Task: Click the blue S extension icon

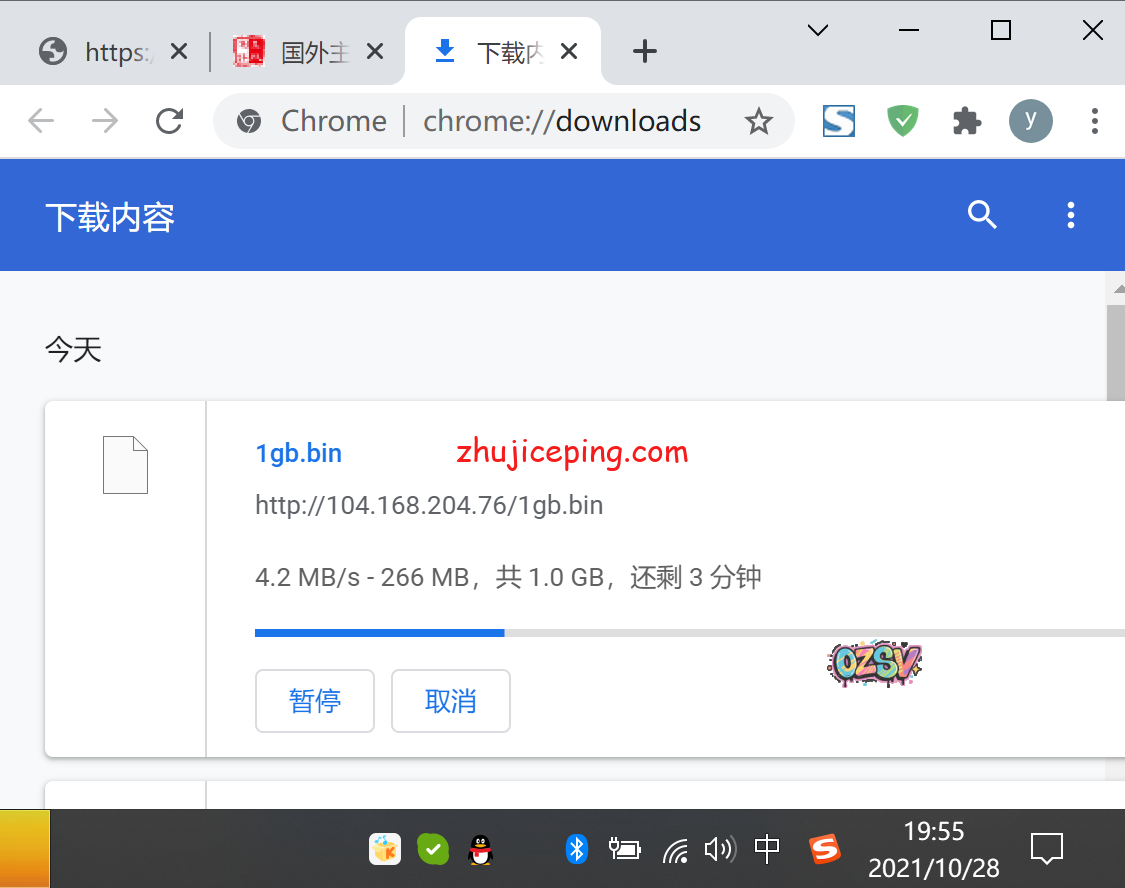Action: pos(838,122)
